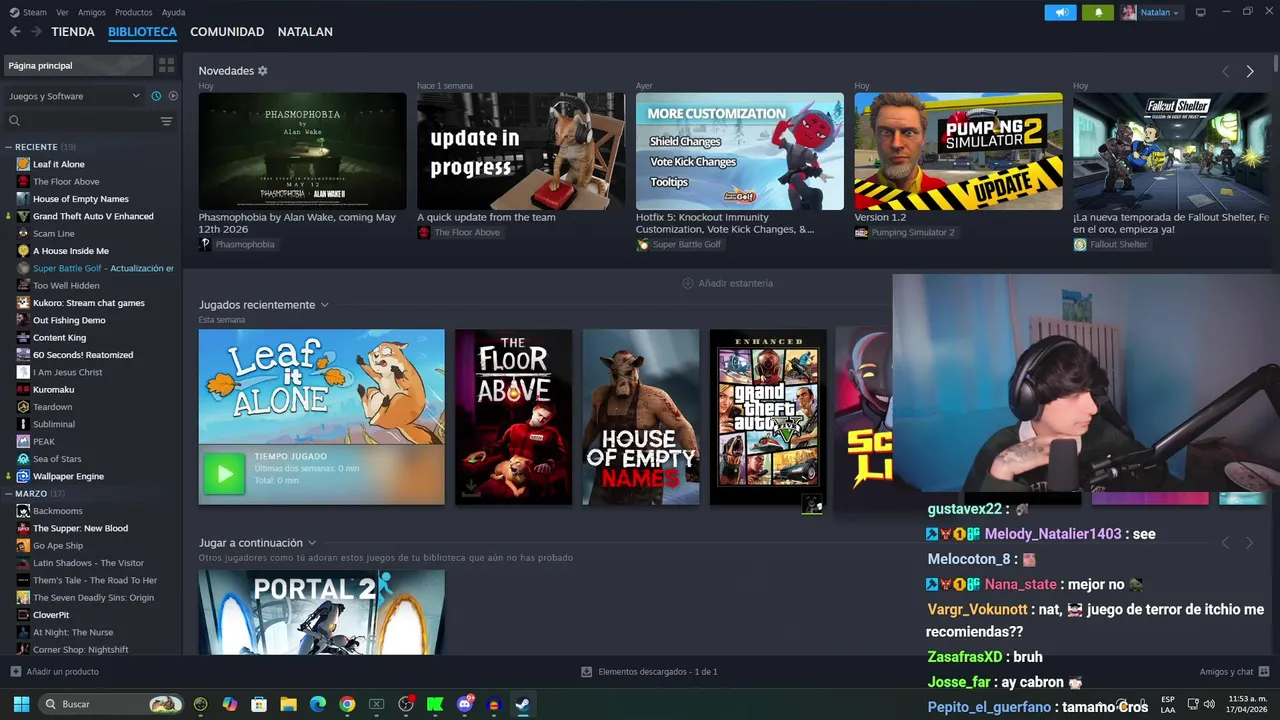Click Añadir estantería
1280x720 pixels.
click(x=727, y=283)
